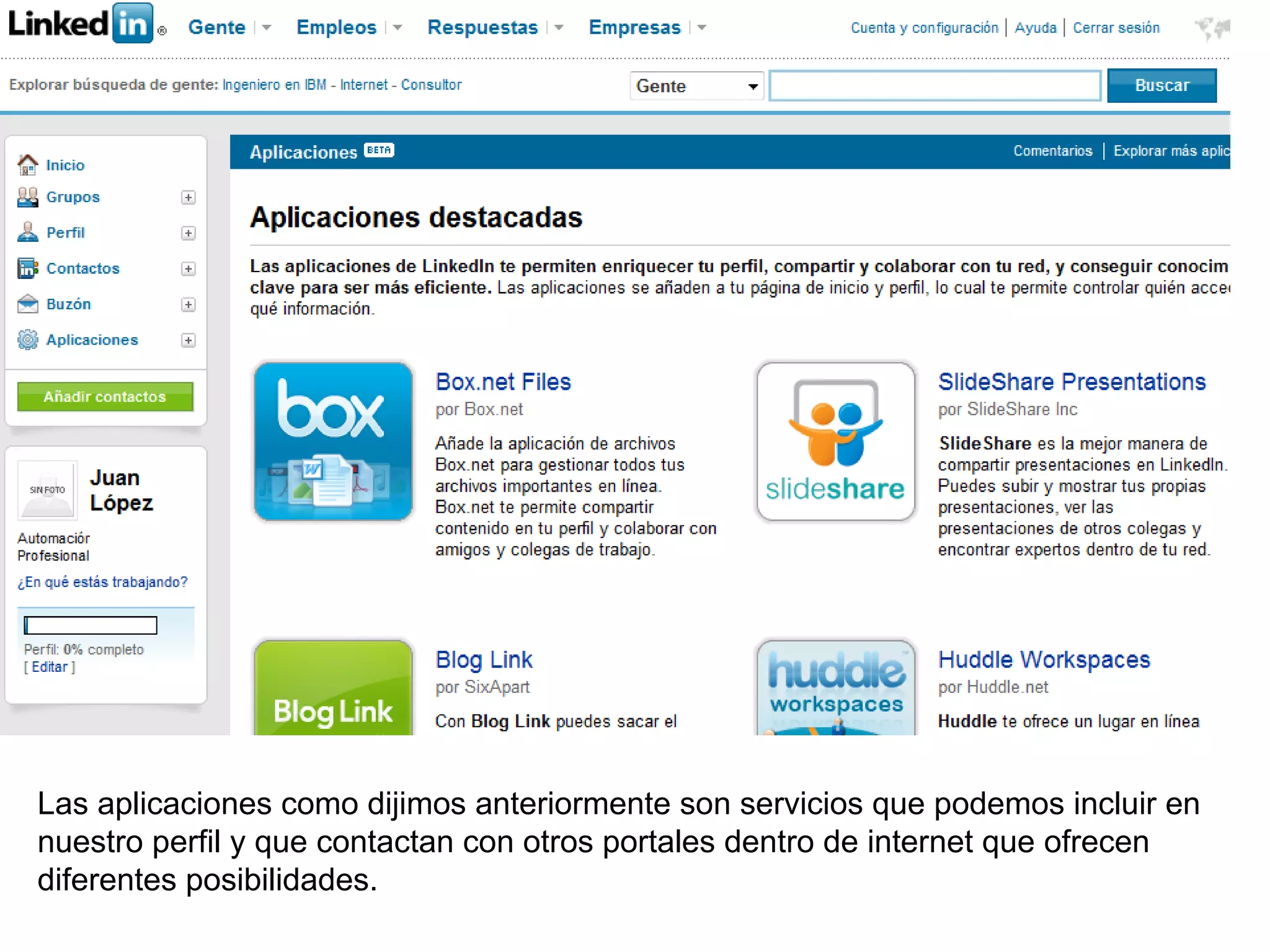Click the Buzón envelope icon
This screenshot has height=952, width=1270.
tap(27, 304)
